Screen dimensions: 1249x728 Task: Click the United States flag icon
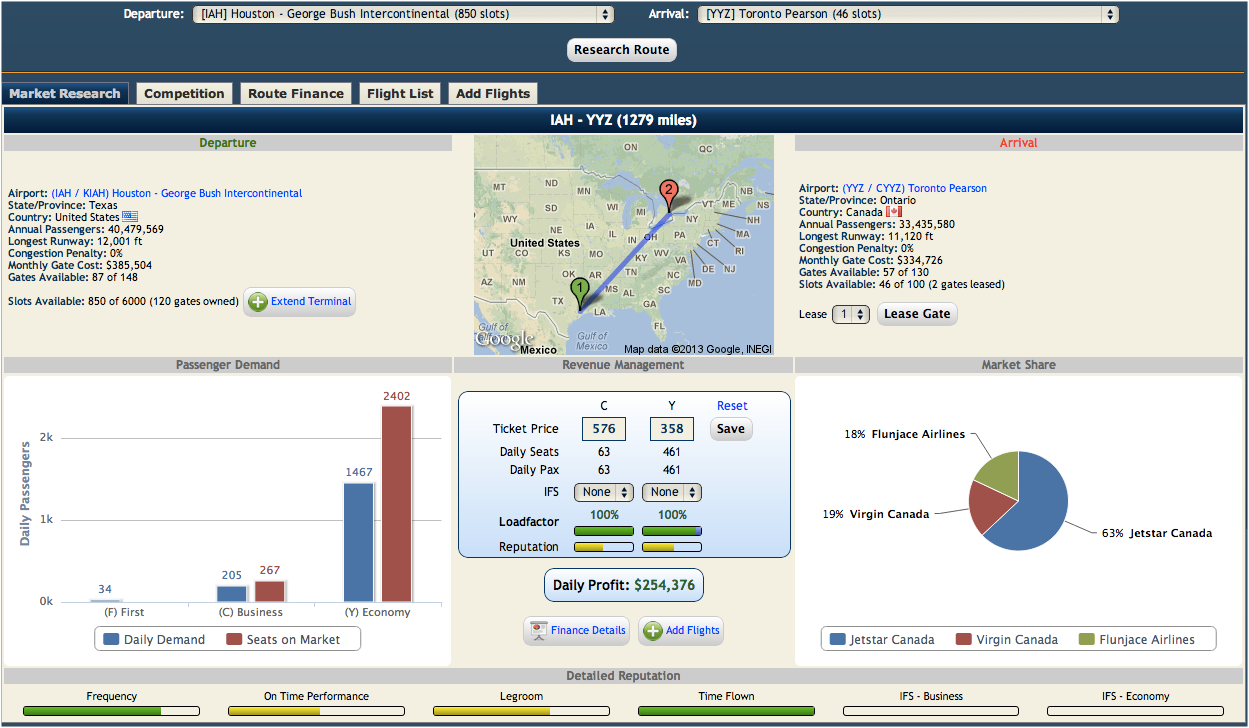[130, 217]
